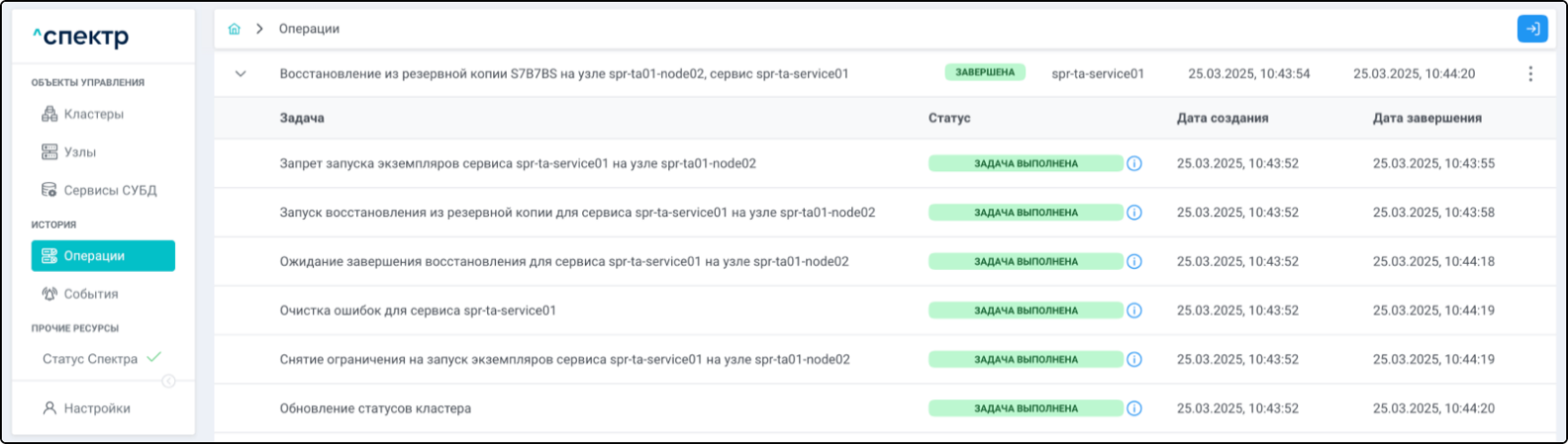Open Статус Спектра in the sidebar
Image resolution: width=1568 pixels, height=444 pixels.
coord(90,359)
